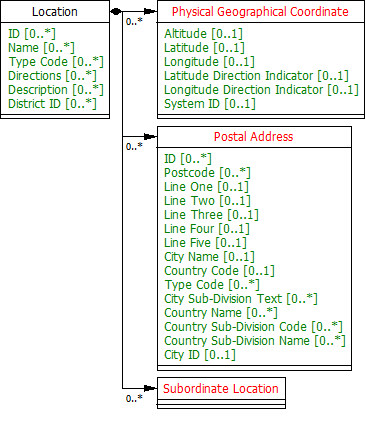Click the composition diamond next to Location
This screenshot has width=366, height=423.
click(x=116, y=12)
